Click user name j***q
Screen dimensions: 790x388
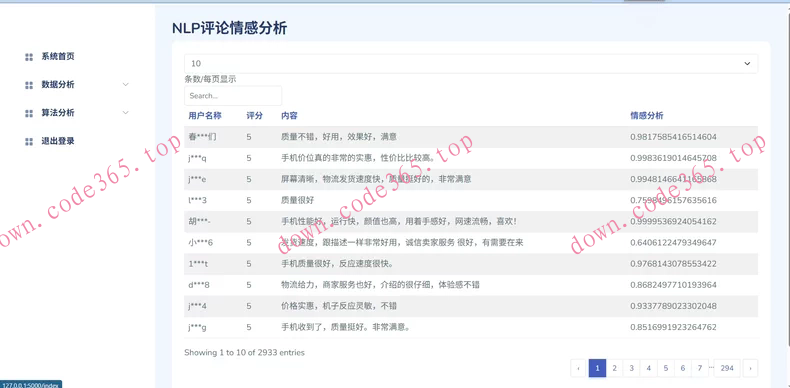[197, 158]
